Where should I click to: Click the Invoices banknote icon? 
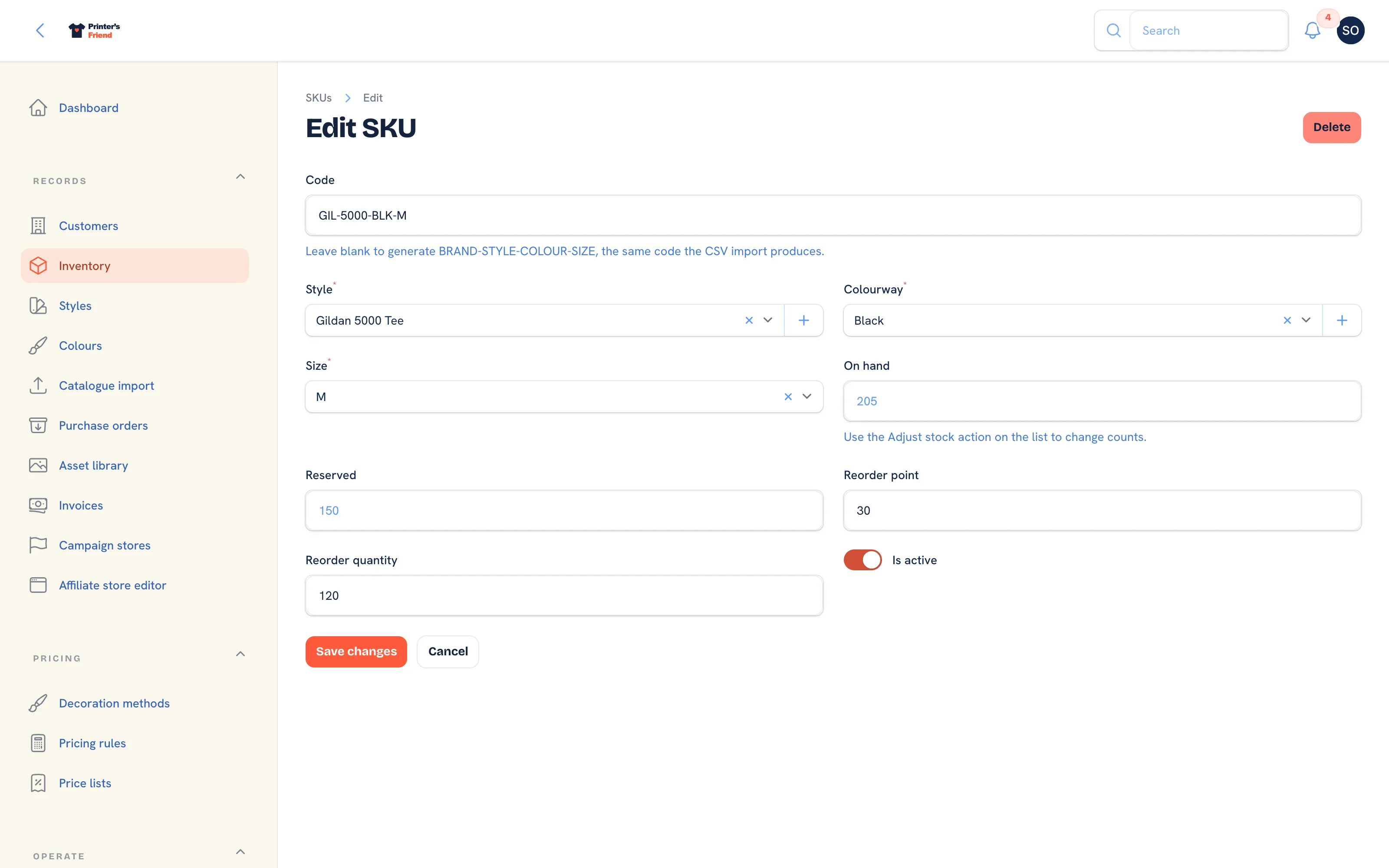coord(38,505)
